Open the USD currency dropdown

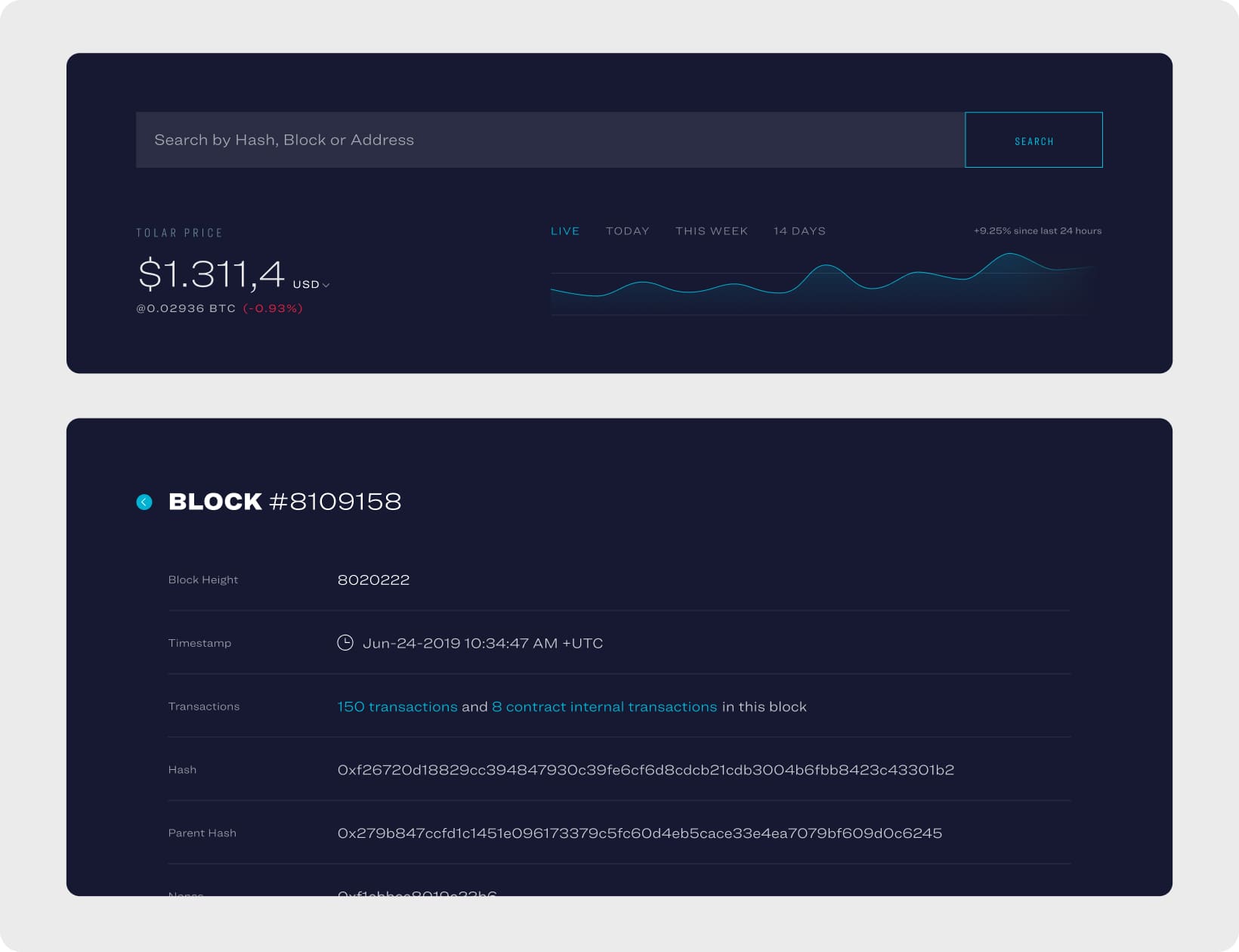click(311, 285)
